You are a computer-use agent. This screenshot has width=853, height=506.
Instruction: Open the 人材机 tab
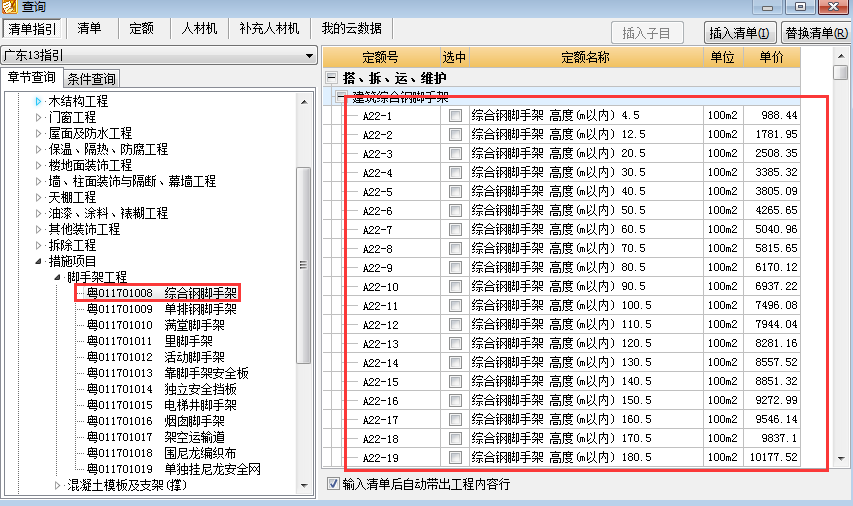point(199,28)
